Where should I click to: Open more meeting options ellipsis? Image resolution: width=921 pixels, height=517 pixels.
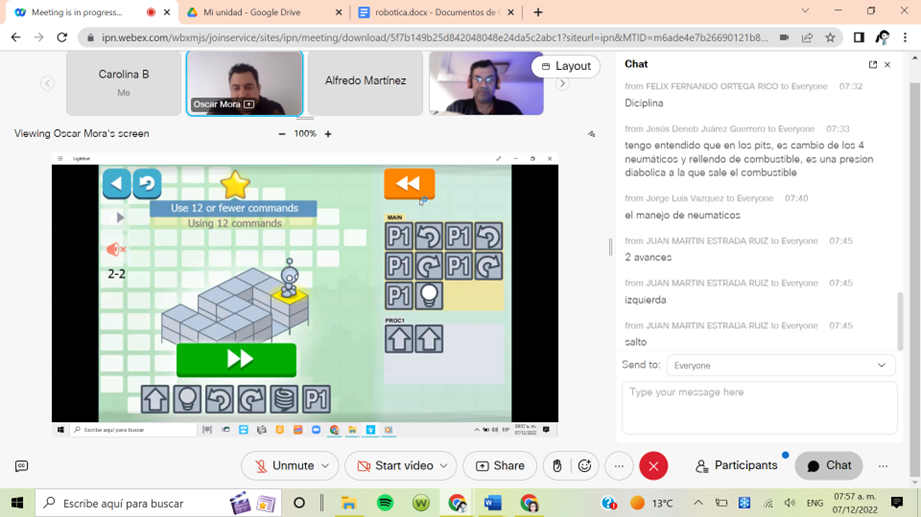click(619, 466)
